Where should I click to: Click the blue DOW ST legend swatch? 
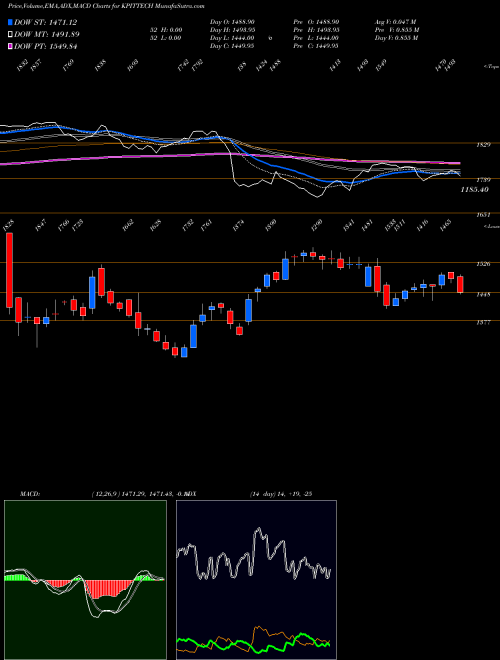point(11,23)
